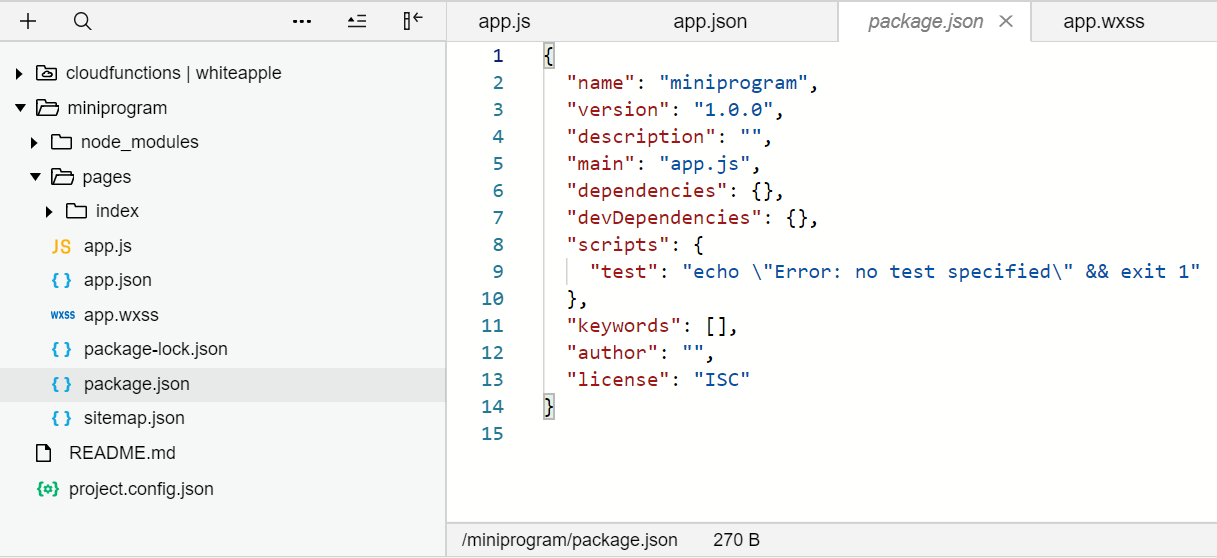Open app.js in the file tree

click(x=108, y=246)
